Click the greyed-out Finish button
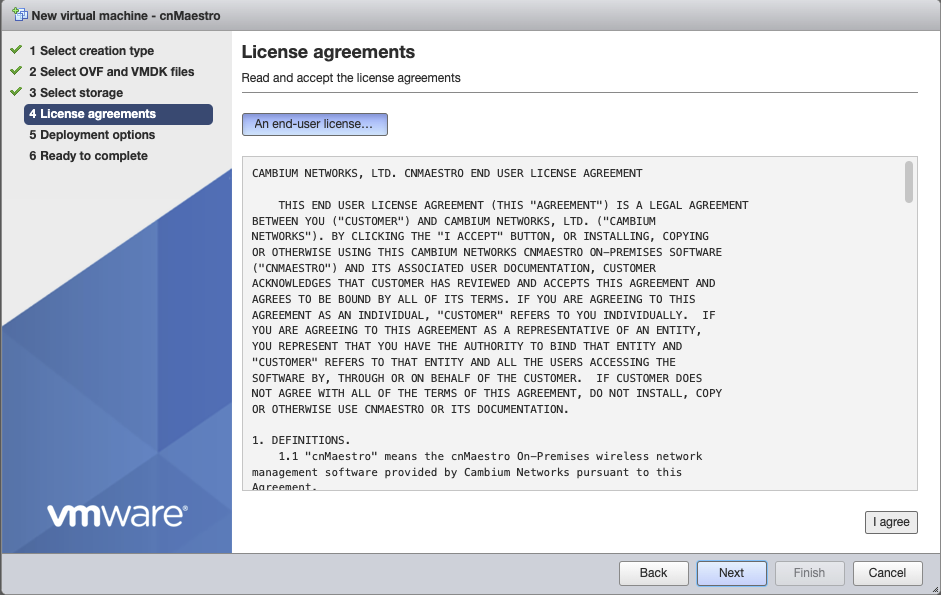941x595 pixels. (809, 573)
